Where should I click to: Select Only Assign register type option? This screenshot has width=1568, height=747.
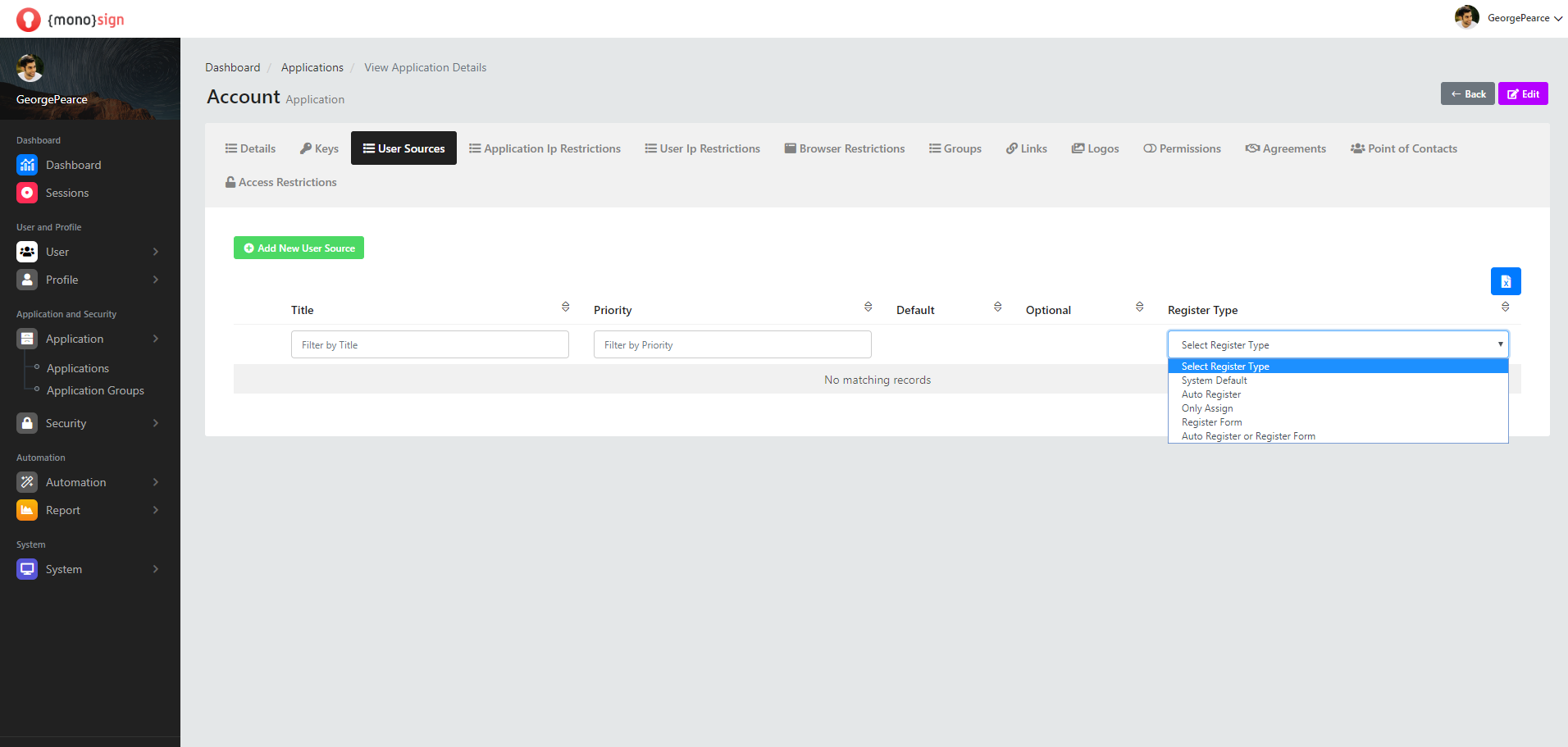[1206, 408]
